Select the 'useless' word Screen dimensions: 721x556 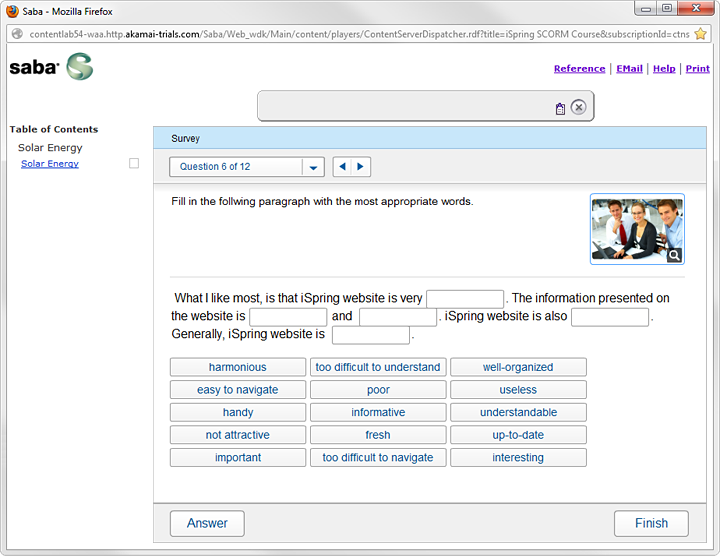(518, 390)
